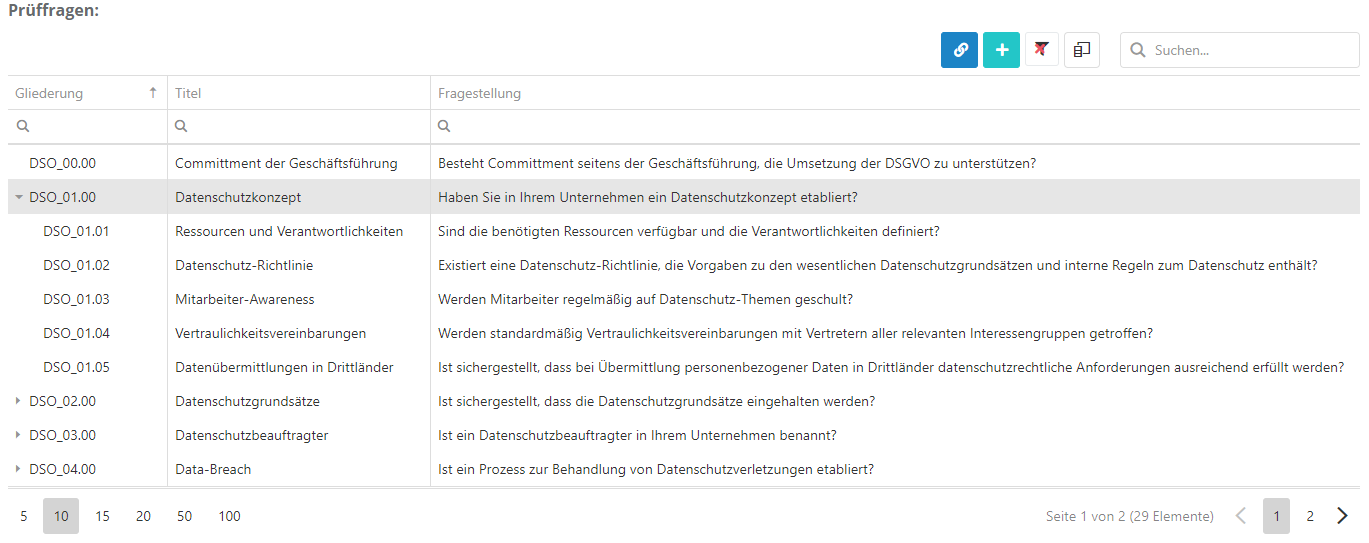Go to next page with right chevron

(x=1342, y=516)
